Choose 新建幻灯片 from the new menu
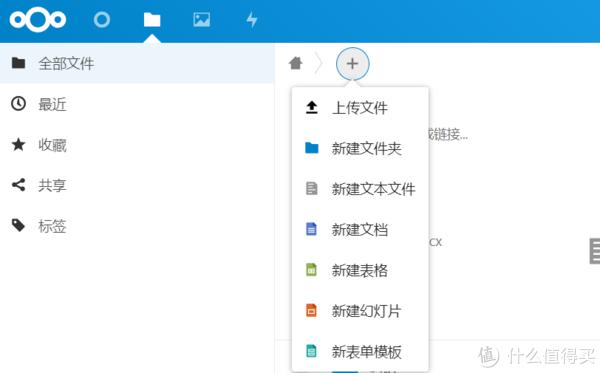 pyautogui.click(x=360, y=311)
